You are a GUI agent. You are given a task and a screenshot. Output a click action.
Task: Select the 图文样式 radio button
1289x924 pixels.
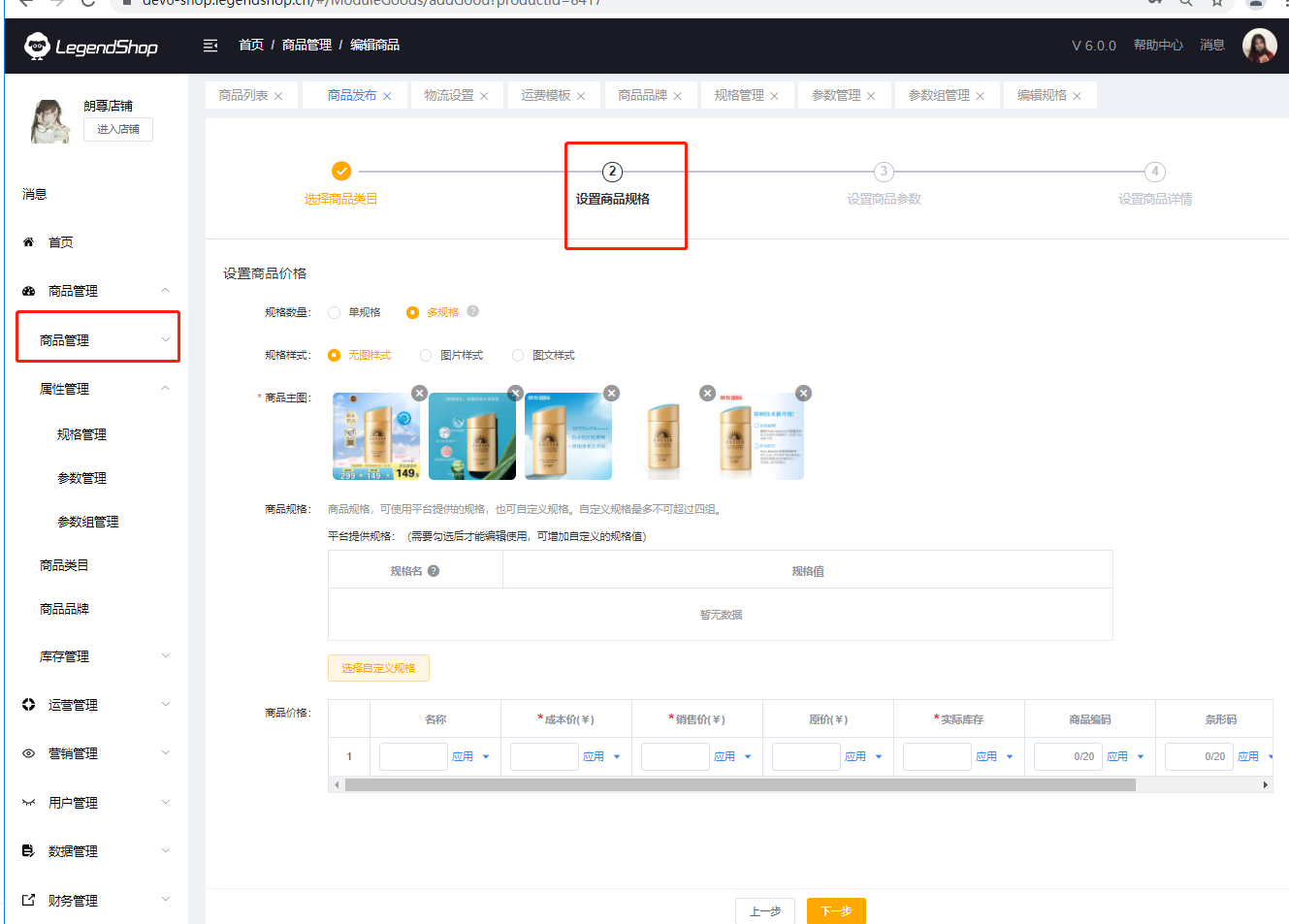point(518,356)
